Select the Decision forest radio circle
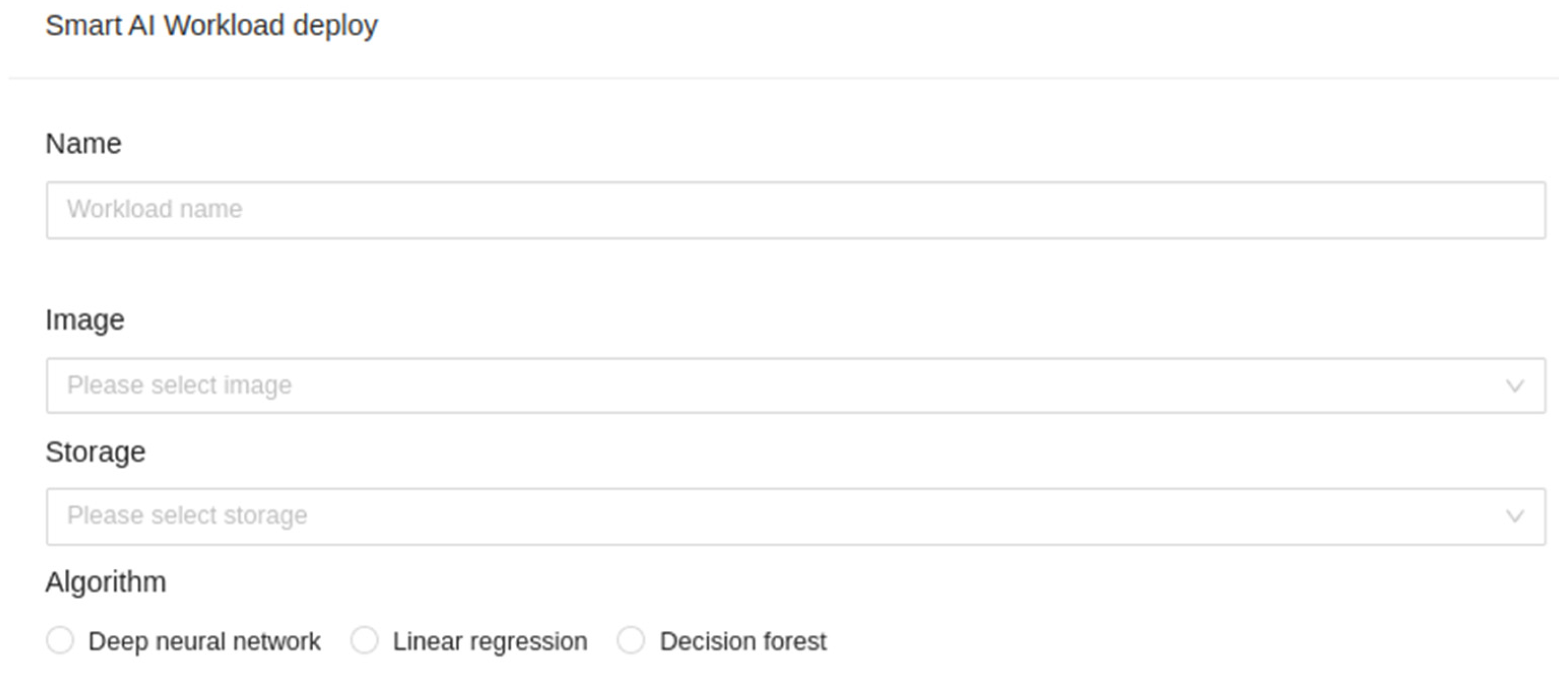 point(631,641)
